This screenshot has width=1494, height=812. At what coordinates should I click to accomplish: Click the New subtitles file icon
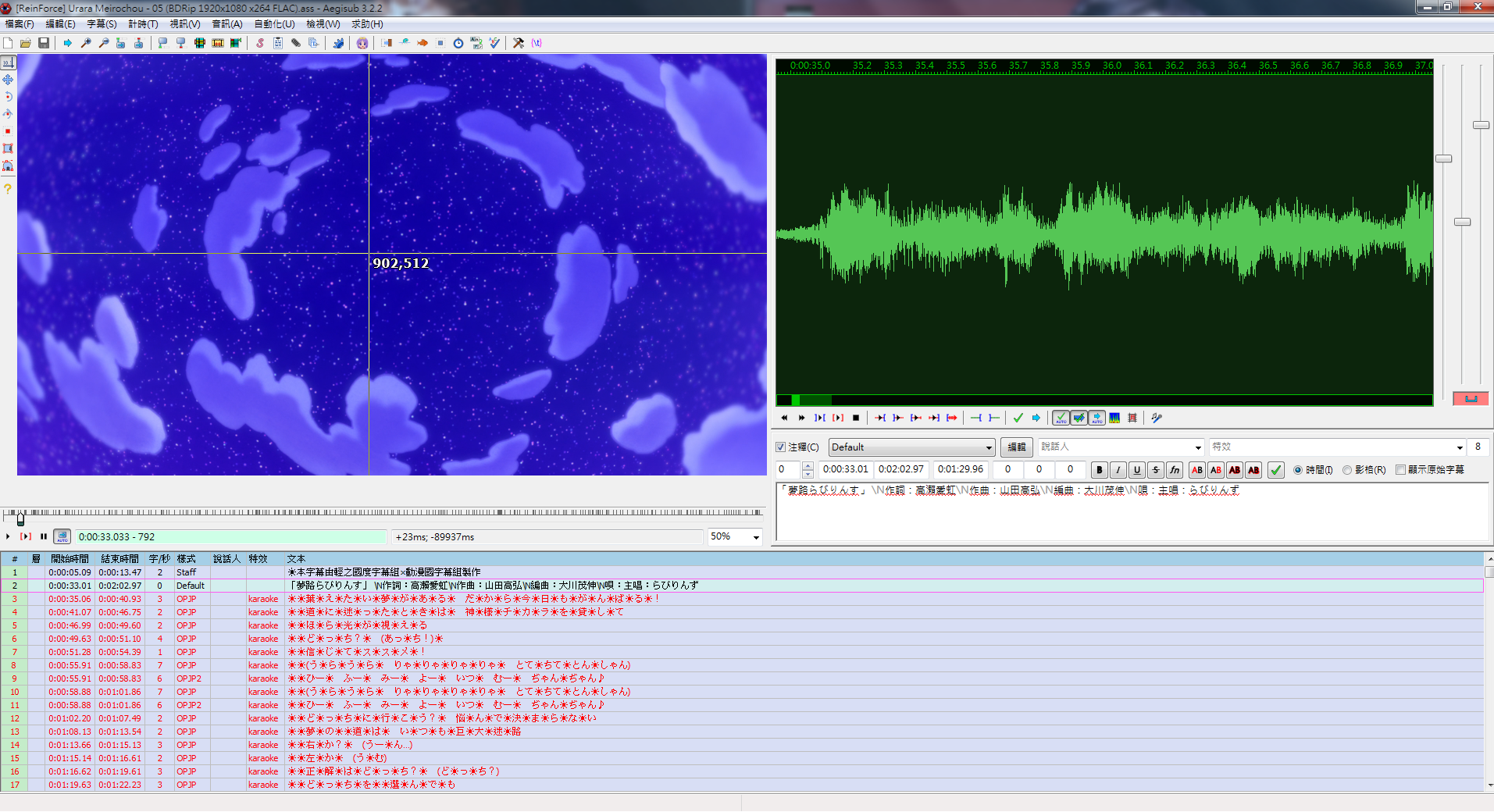point(8,43)
